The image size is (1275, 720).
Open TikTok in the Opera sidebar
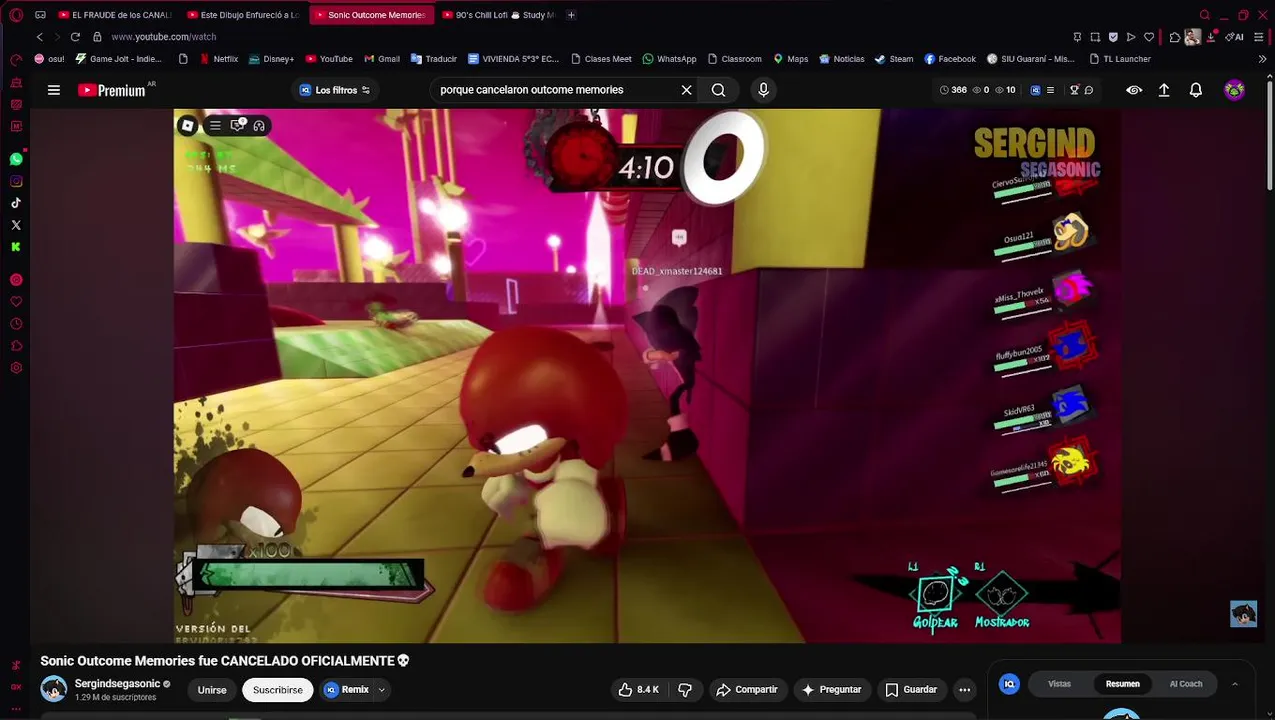click(16, 203)
